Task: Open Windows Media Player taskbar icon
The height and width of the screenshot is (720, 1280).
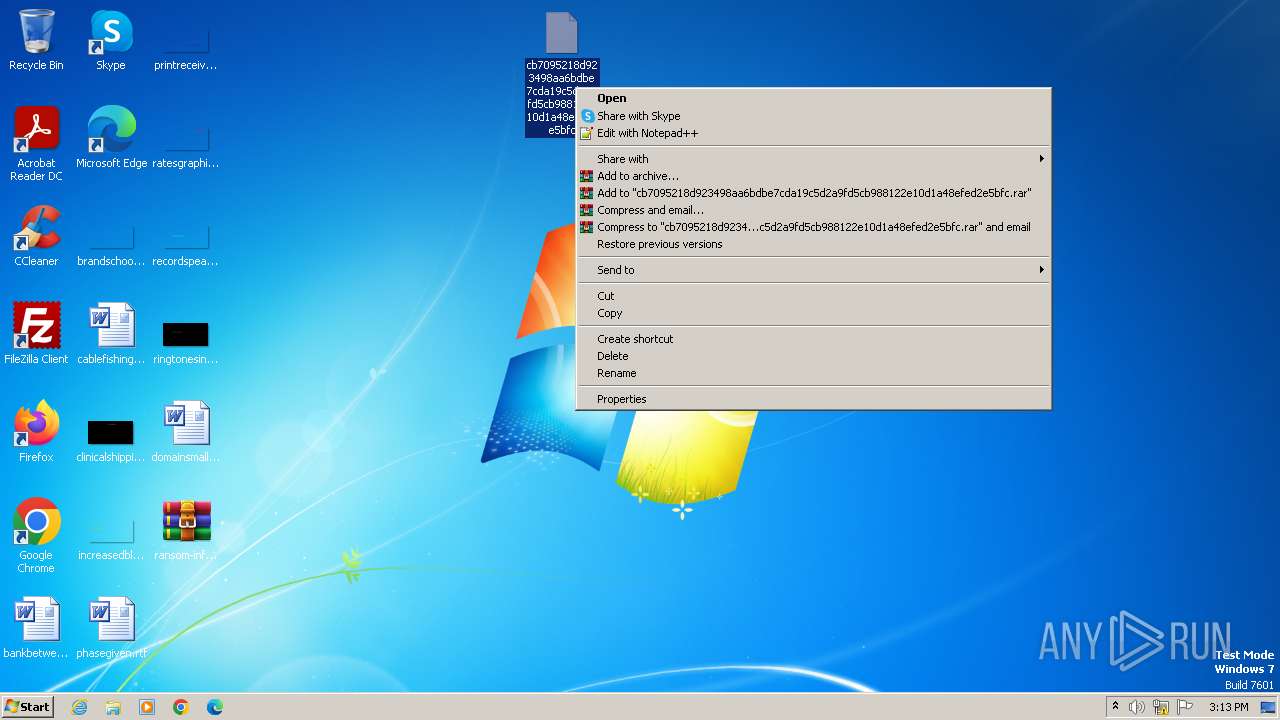Action: [147, 707]
